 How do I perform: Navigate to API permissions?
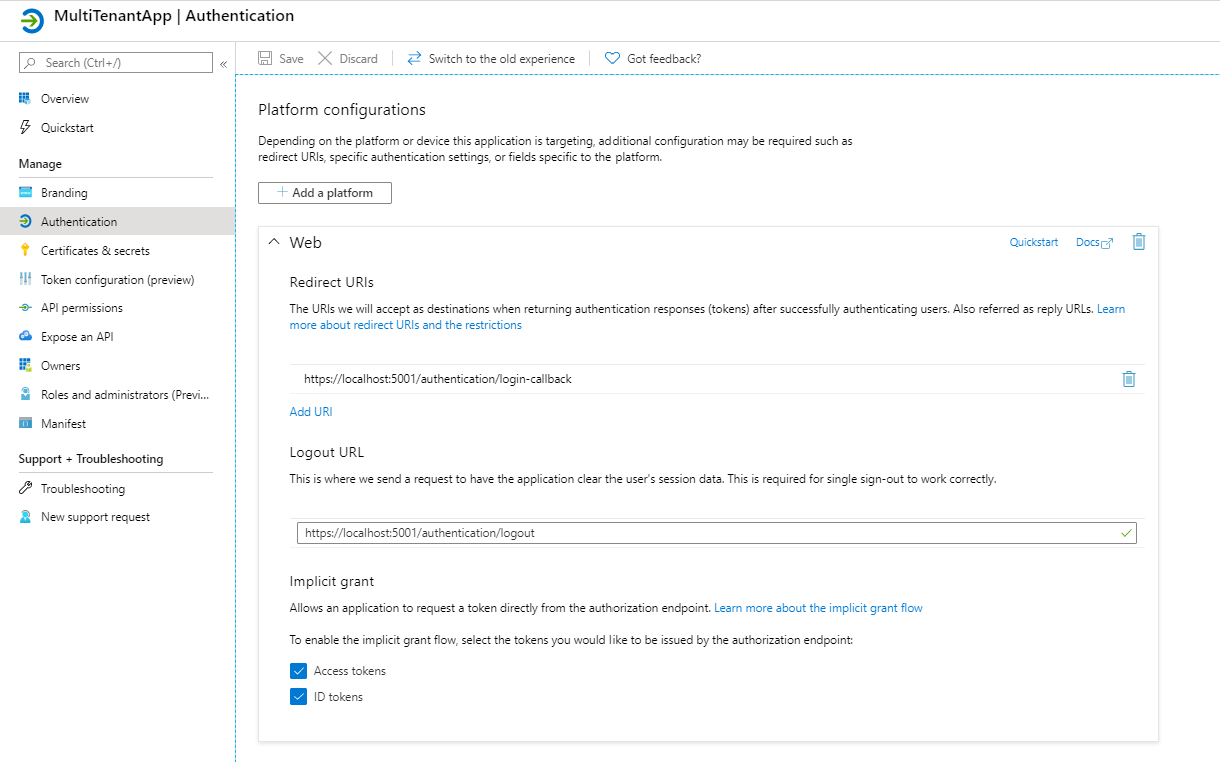82,308
